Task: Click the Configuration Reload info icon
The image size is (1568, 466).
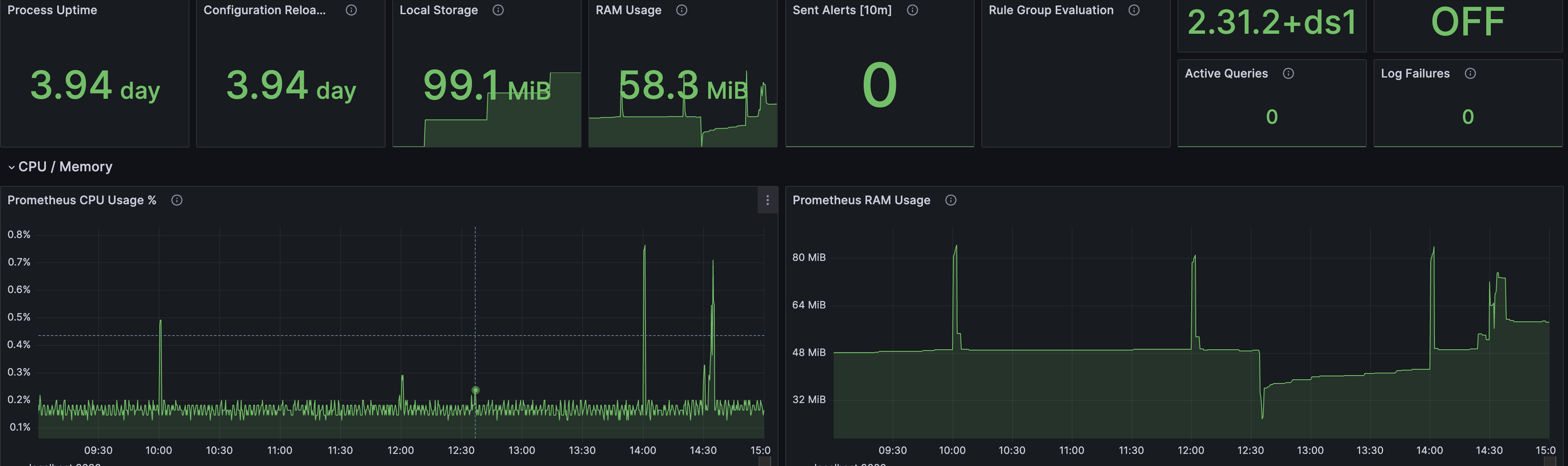Action: pyautogui.click(x=351, y=10)
